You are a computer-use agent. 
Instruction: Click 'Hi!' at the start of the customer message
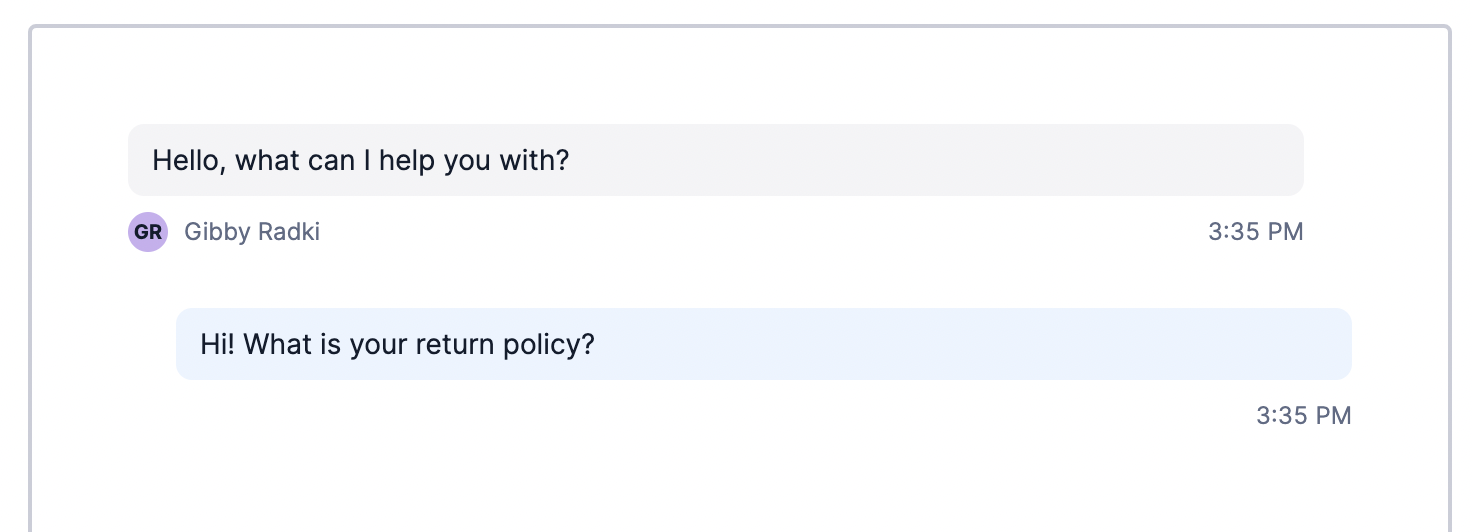click(x=217, y=344)
